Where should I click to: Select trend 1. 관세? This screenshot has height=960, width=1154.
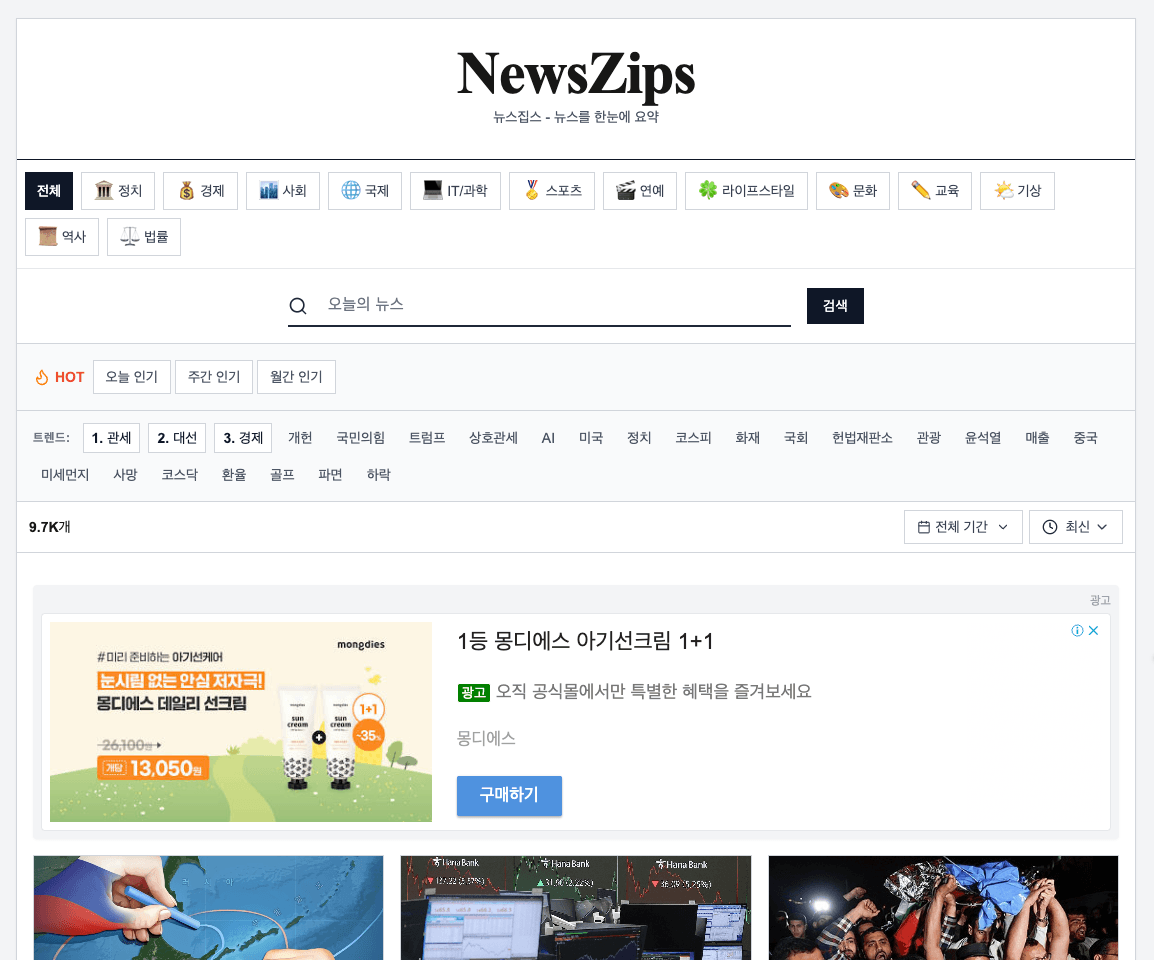coord(111,438)
